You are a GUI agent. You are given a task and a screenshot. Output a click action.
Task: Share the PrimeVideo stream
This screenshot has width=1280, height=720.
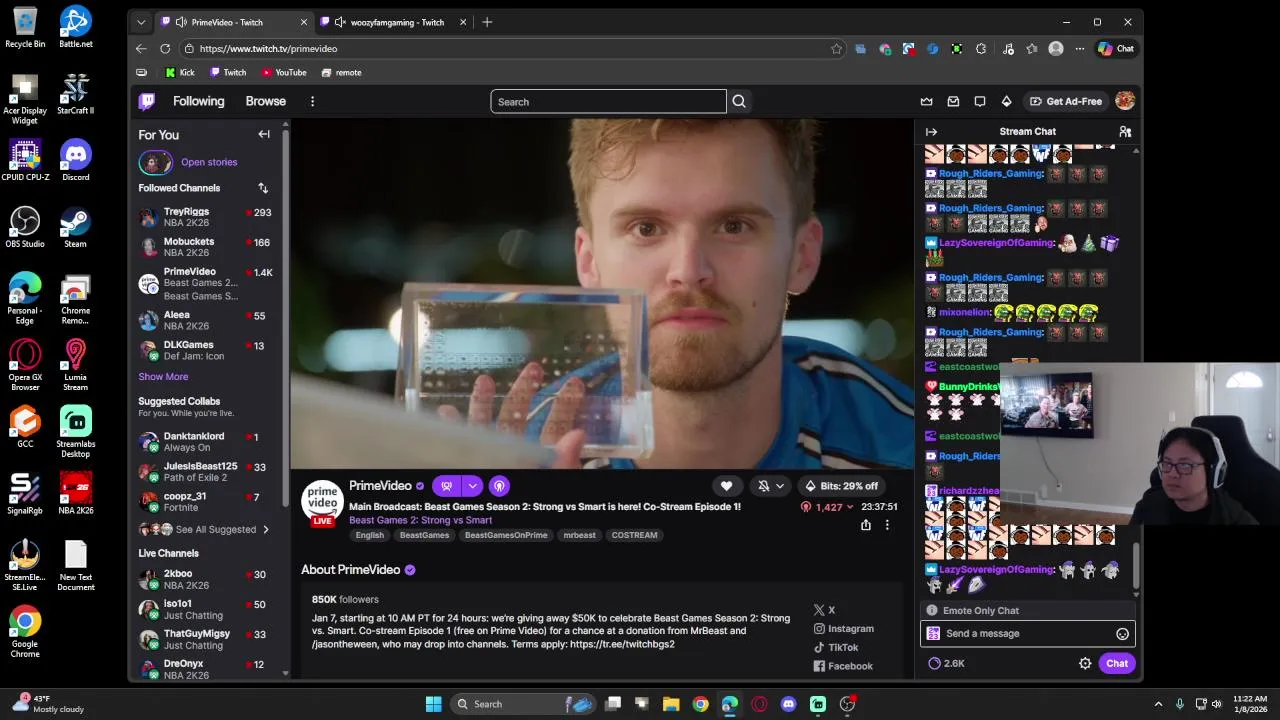click(x=866, y=525)
